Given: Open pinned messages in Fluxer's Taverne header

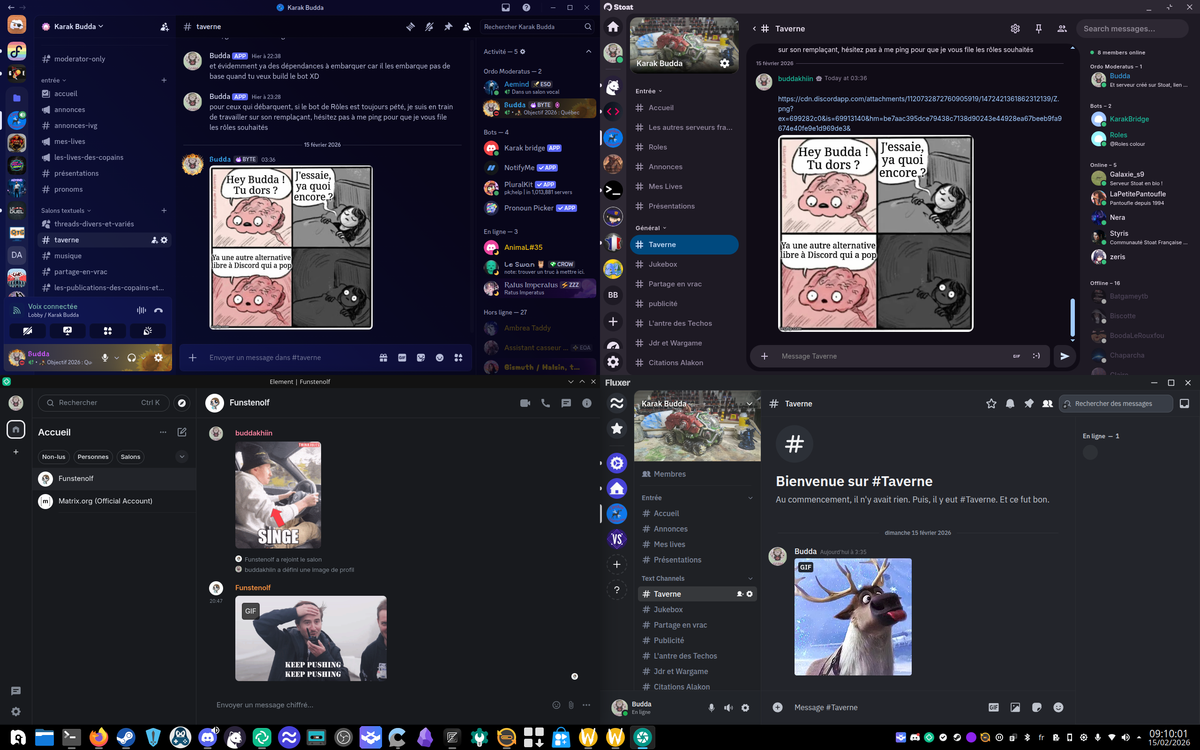Looking at the screenshot, I should [1028, 403].
